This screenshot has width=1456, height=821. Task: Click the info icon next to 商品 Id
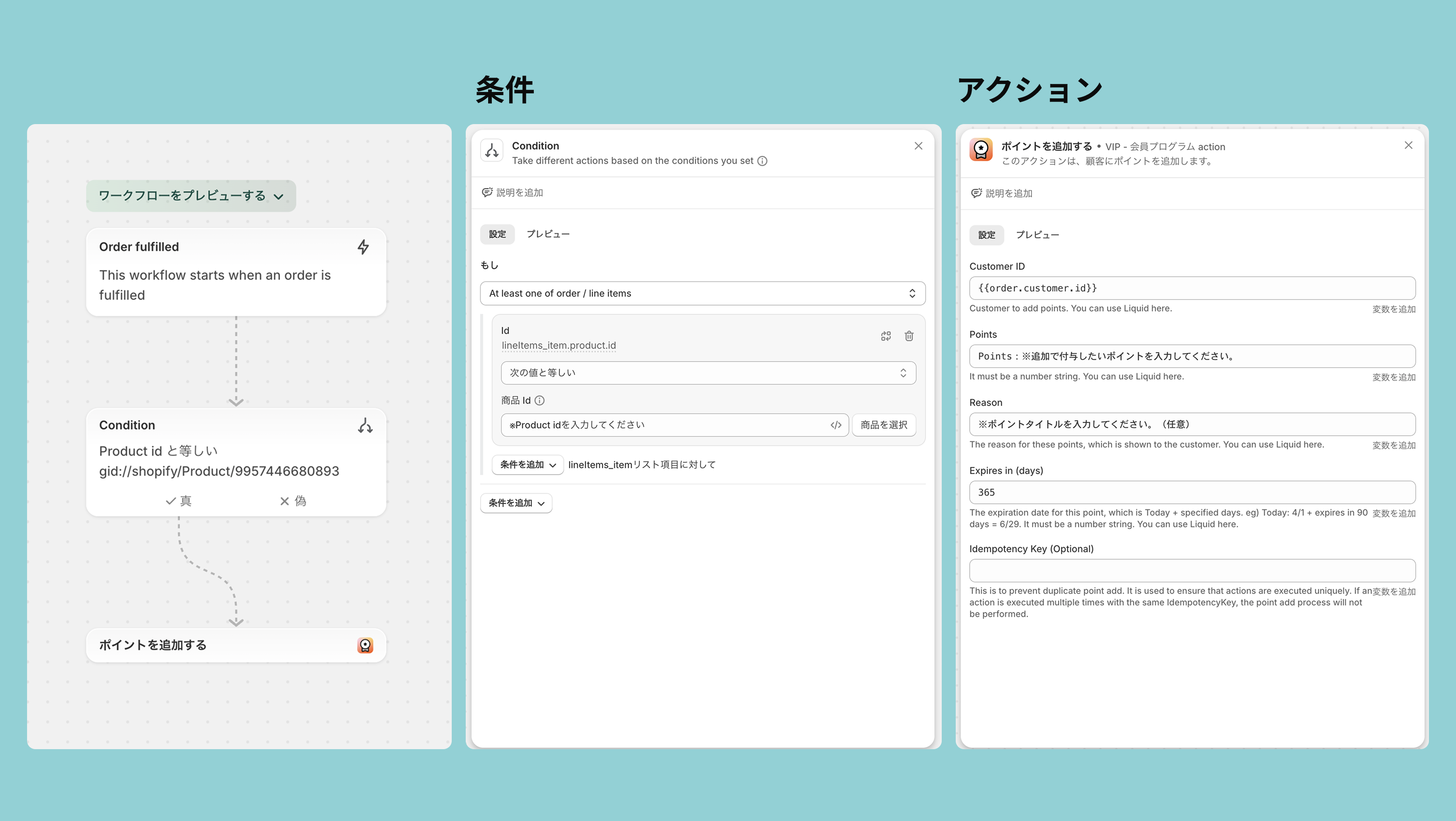point(540,401)
